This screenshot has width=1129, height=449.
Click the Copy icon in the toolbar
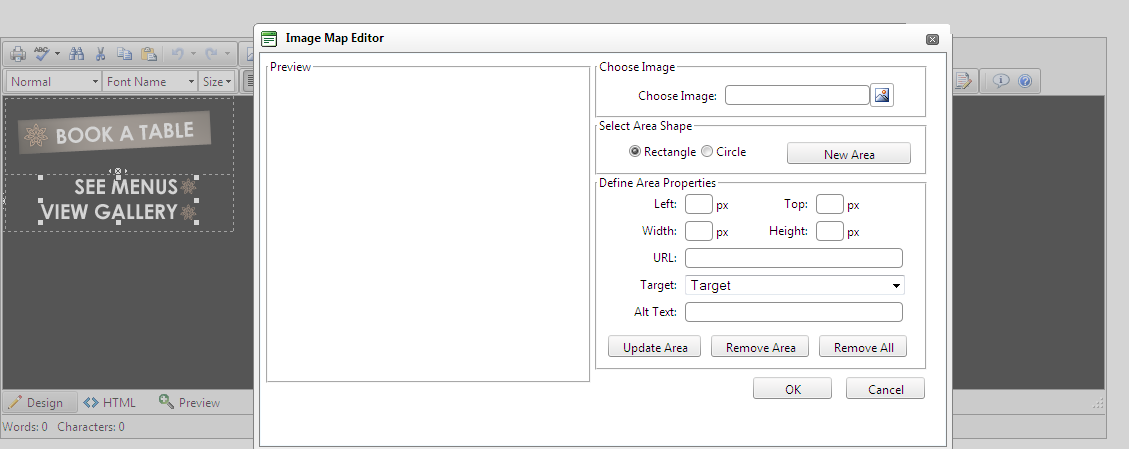(125, 54)
